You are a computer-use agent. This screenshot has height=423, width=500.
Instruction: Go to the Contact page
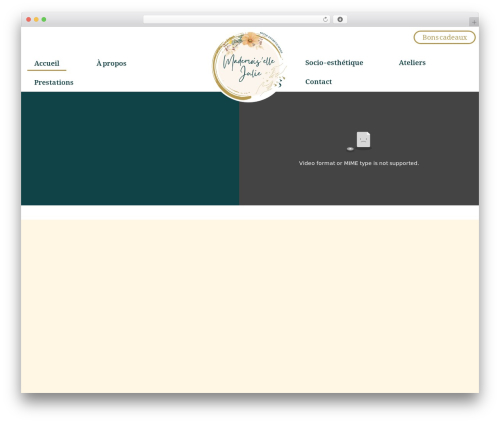318,82
